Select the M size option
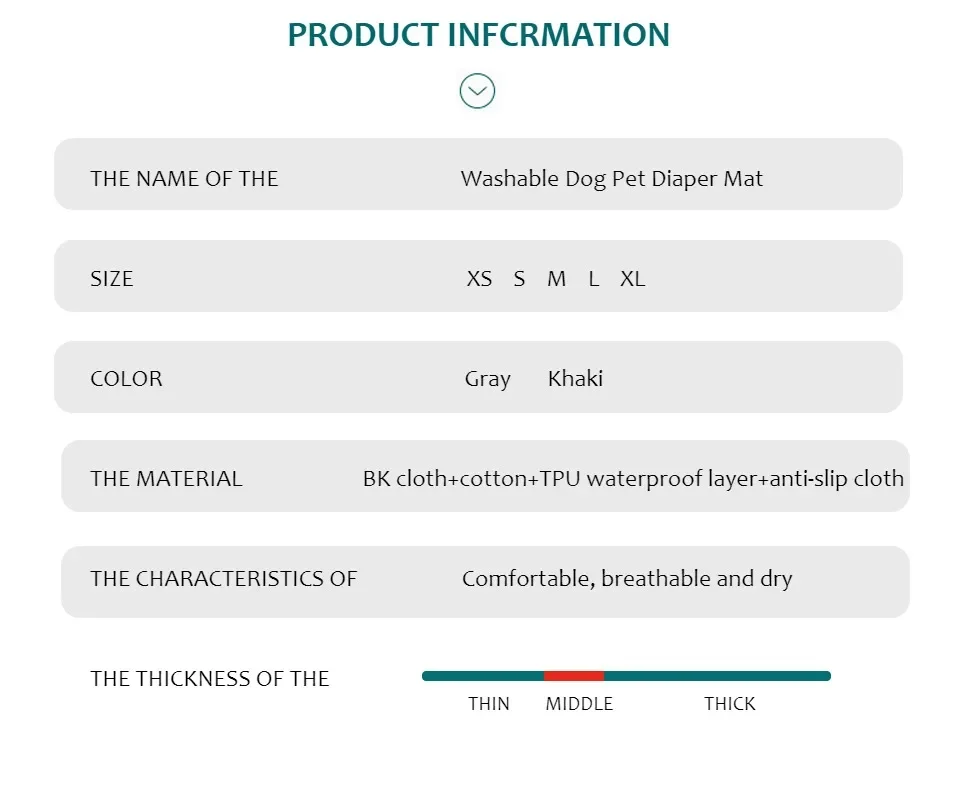 557,279
